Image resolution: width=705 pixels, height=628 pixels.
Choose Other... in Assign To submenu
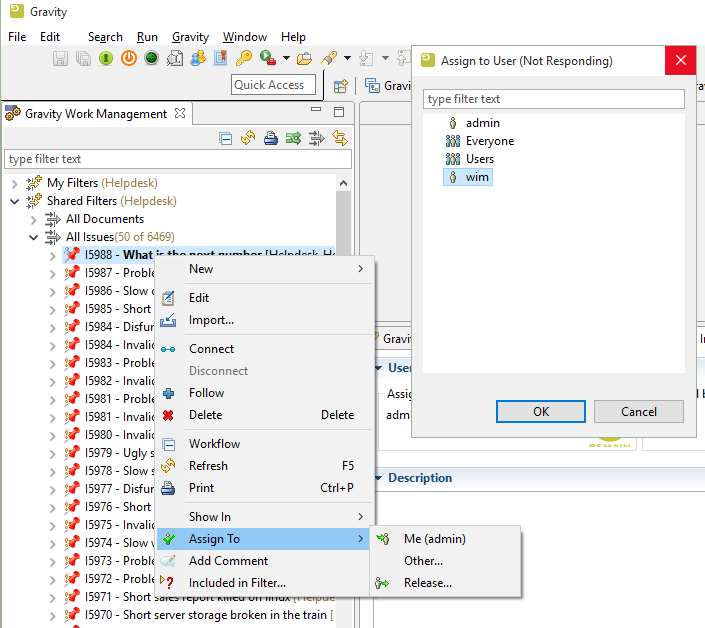(423, 561)
